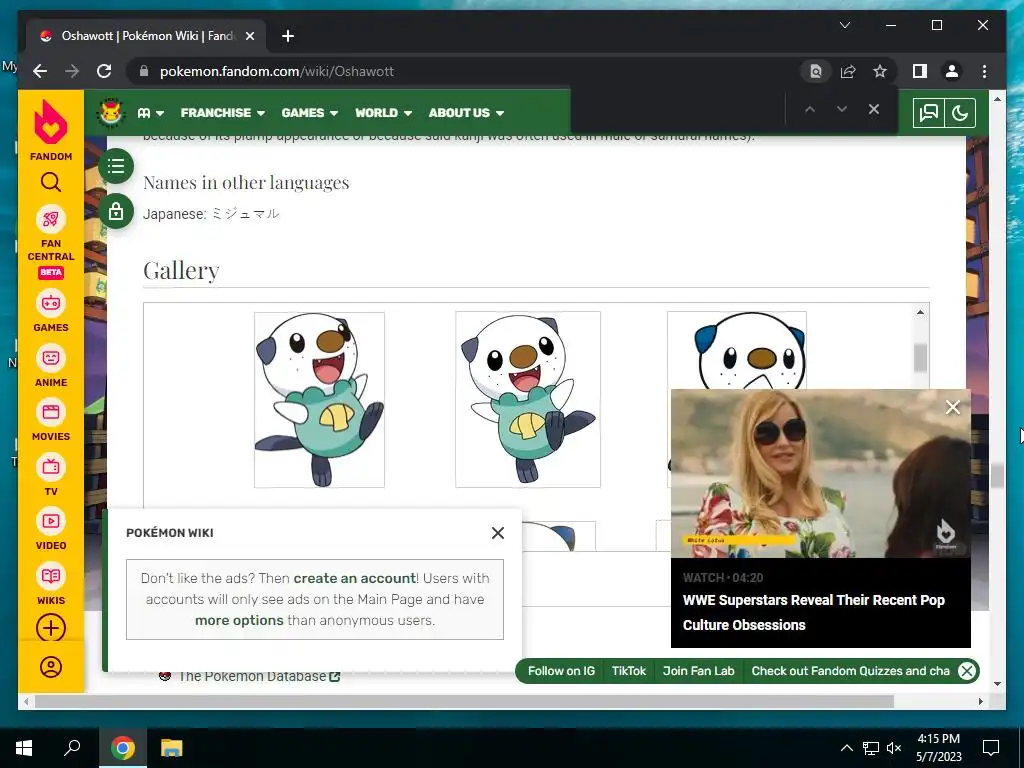The image size is (1024, 768).
Task: Open the wiki discussions chat icon
Action: click(929, 113)
